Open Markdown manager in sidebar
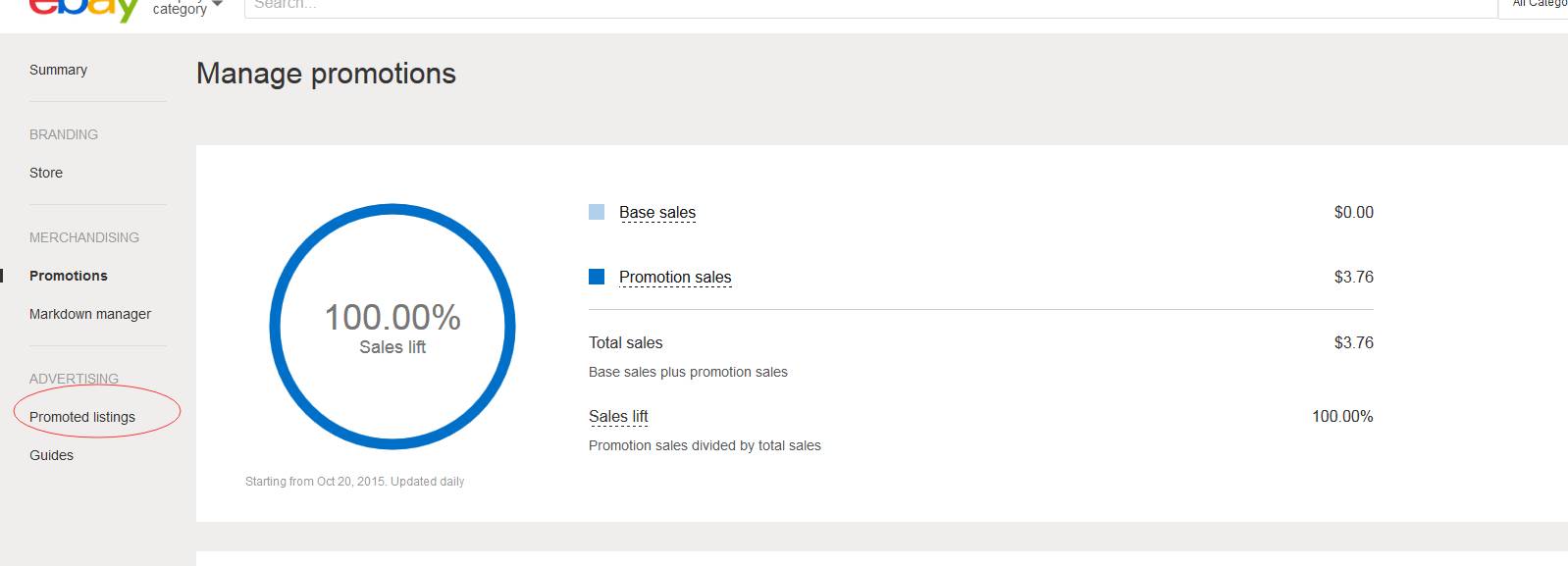1568x566 pixels. coord(90,314)
